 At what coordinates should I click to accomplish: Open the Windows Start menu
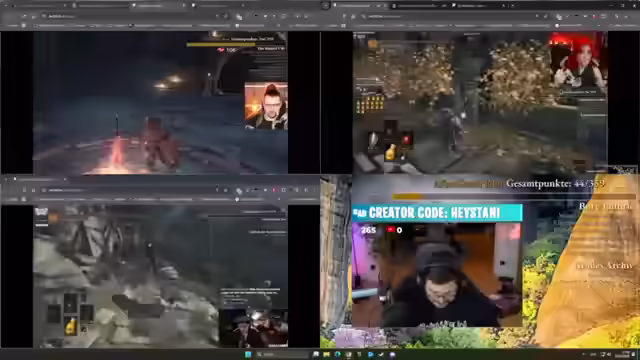(x=248, y=354)
